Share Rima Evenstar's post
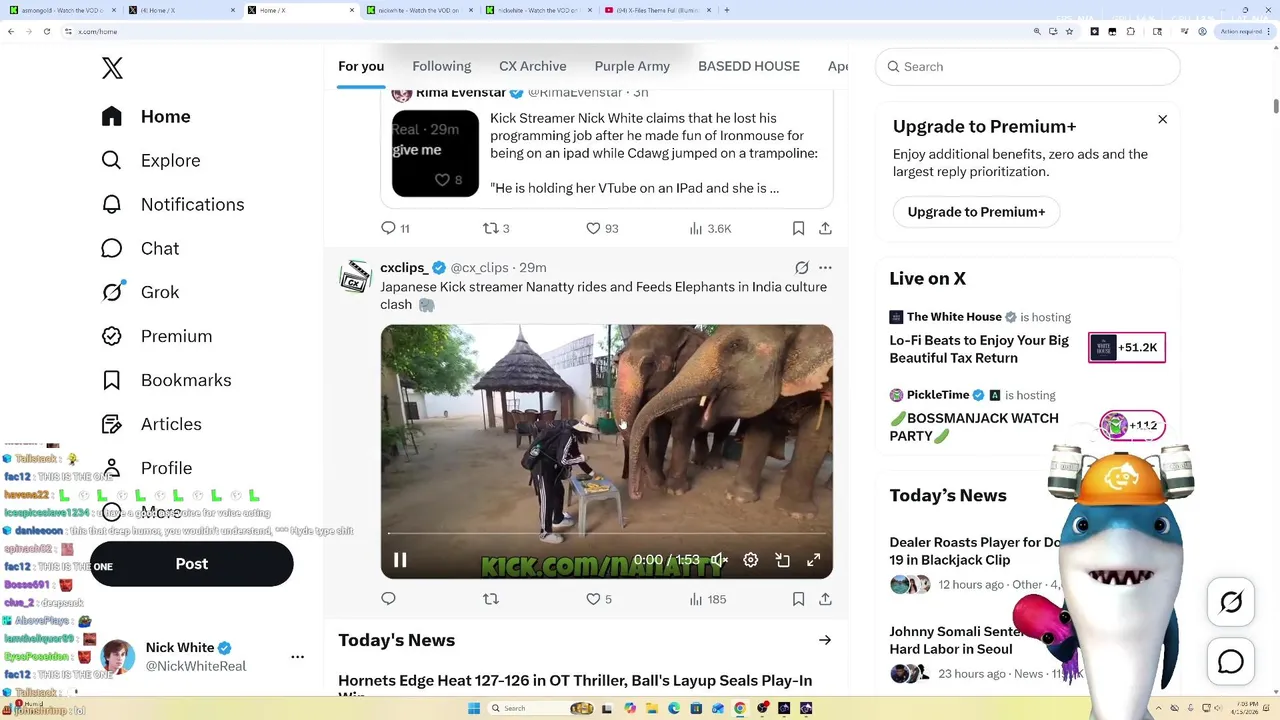Image resolution: width=1280 pixels, height=720 pixels. click(x=825, y=228)
